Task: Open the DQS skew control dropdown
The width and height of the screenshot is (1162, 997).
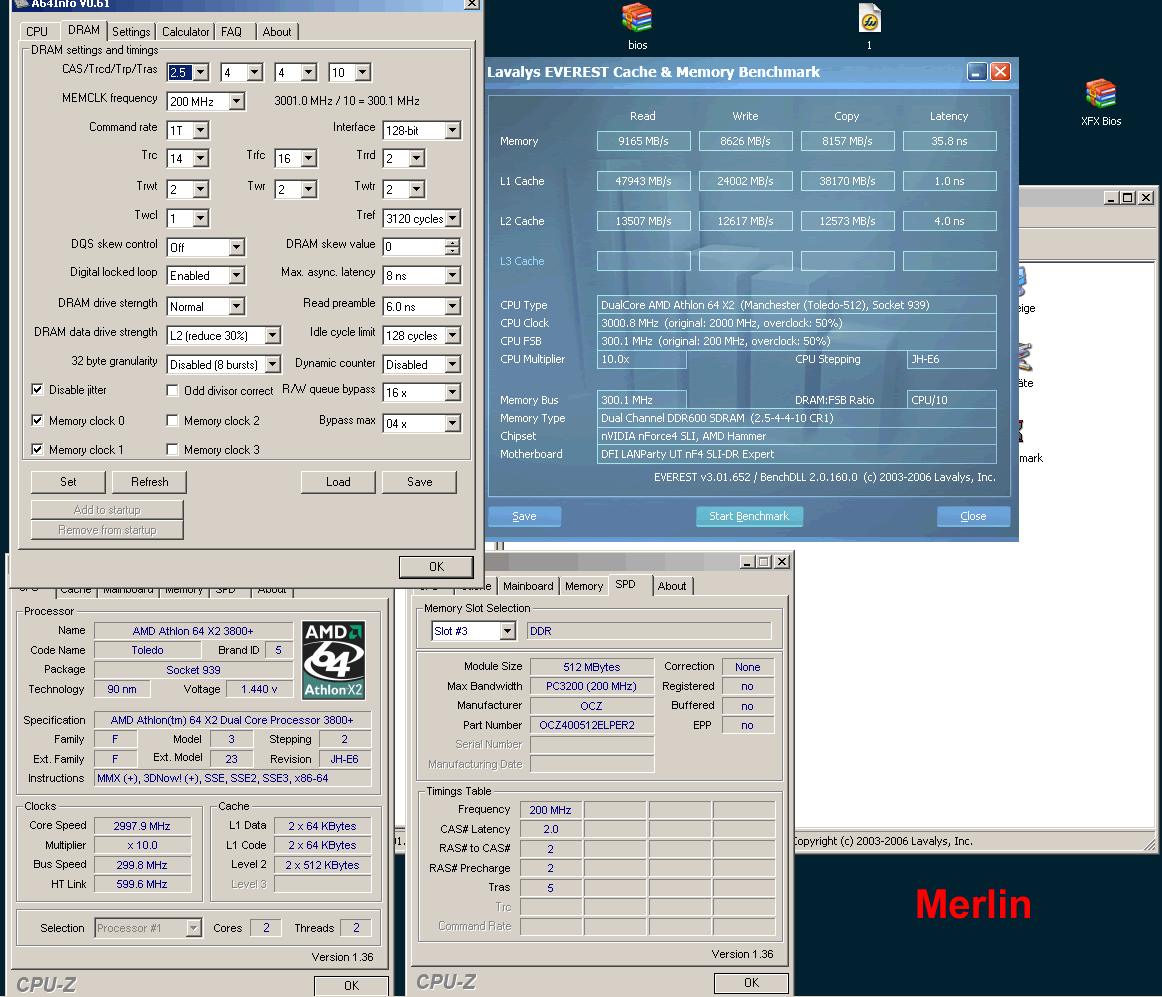Action: (x=236, y=248)
